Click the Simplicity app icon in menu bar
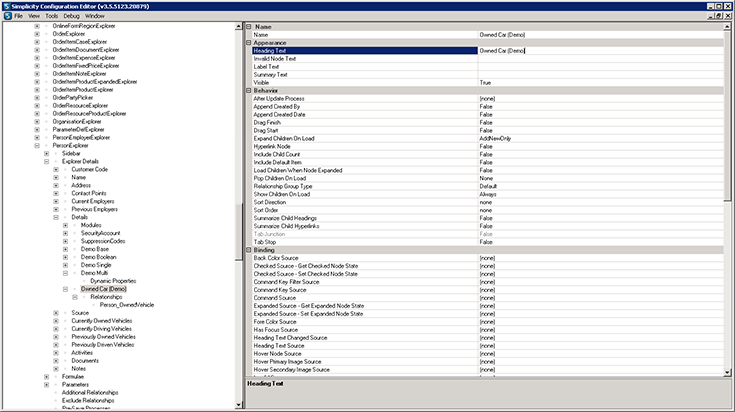735x412 pixels. (8, 16)
